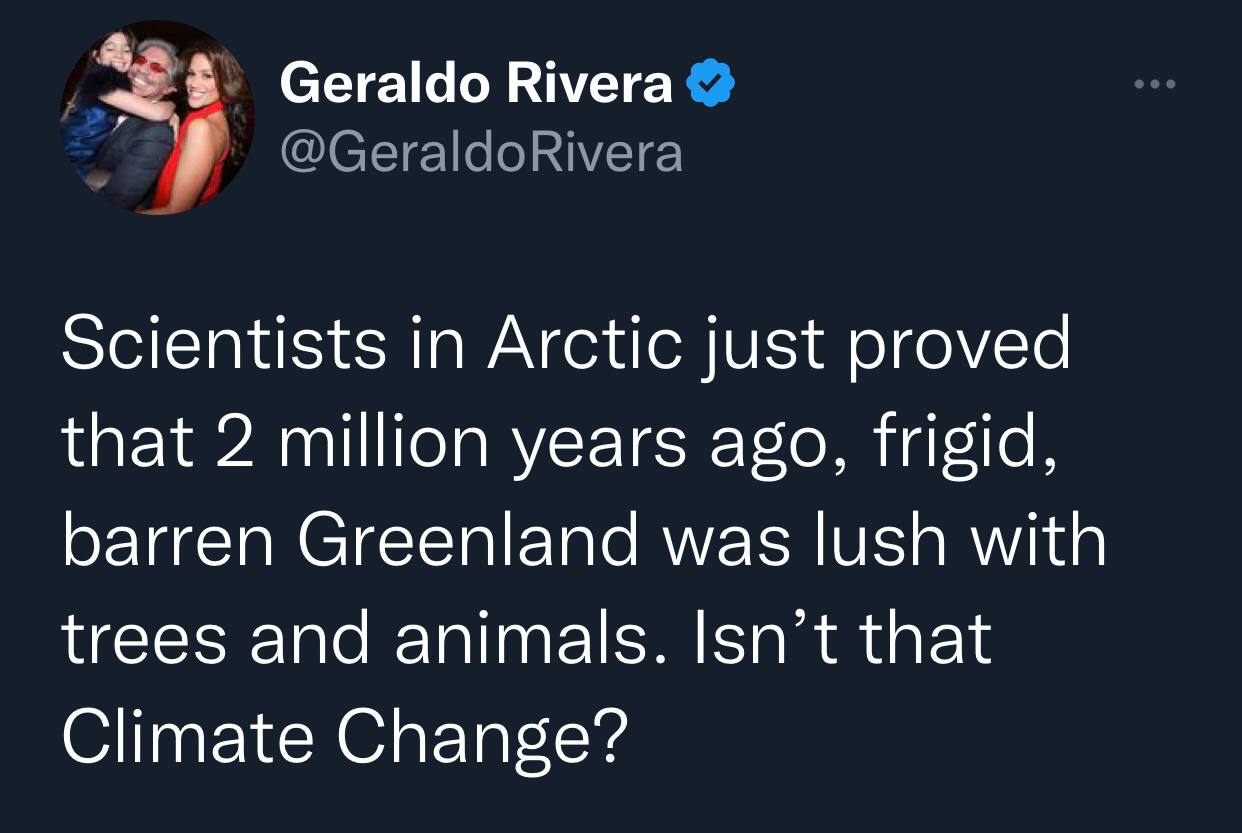Screen dimensions: 1242x833
Task: Click the Geraldo Rivera display name
Action: click(476, 85)
